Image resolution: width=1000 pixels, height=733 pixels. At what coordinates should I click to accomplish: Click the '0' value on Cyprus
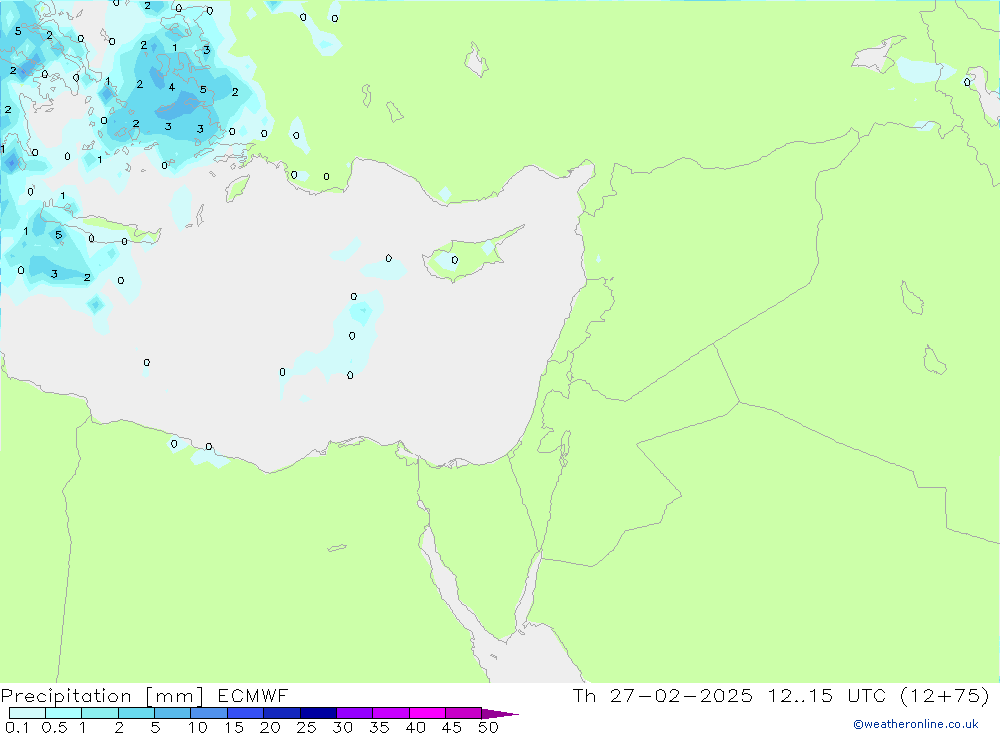point(455,260)
